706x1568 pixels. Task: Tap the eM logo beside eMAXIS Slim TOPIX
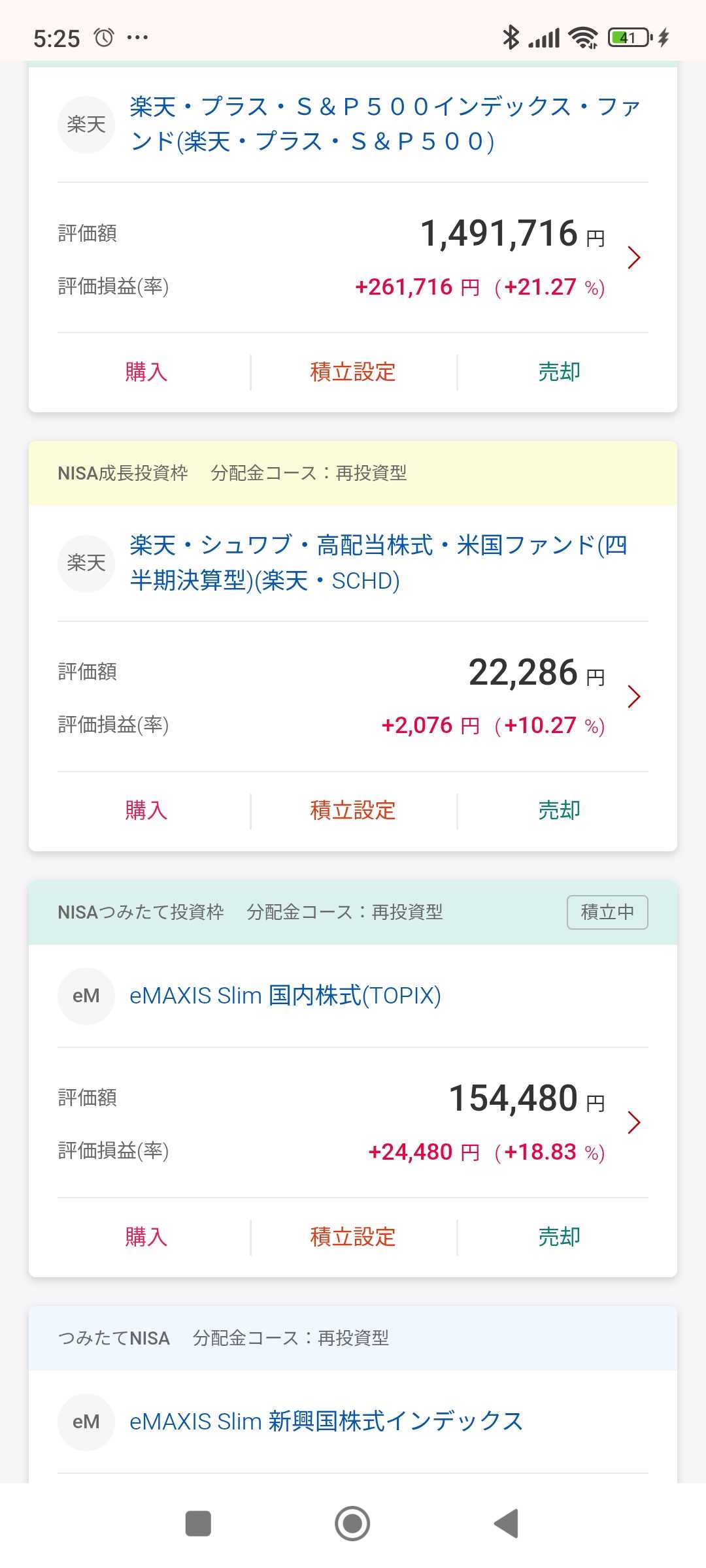(x=86, y=996)
